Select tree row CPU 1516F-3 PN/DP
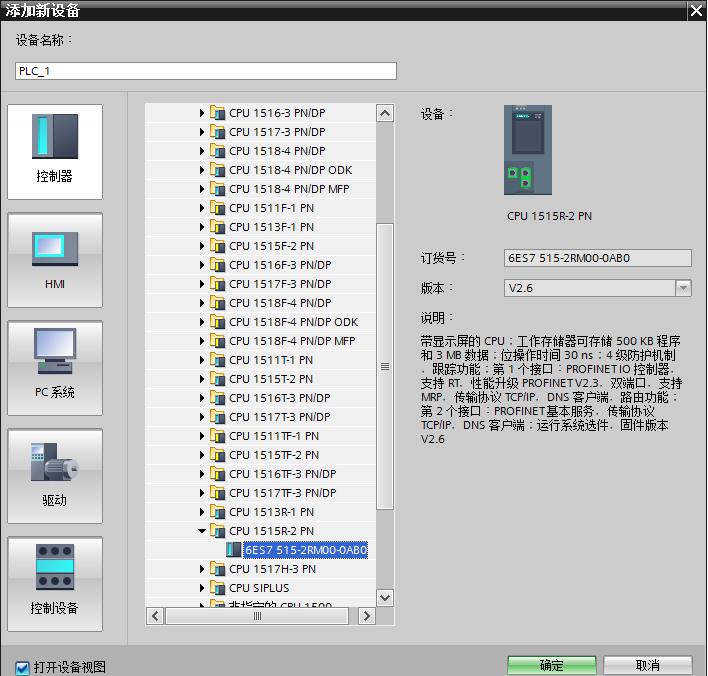Screen dimensions: 708x676 coord(261,265)
